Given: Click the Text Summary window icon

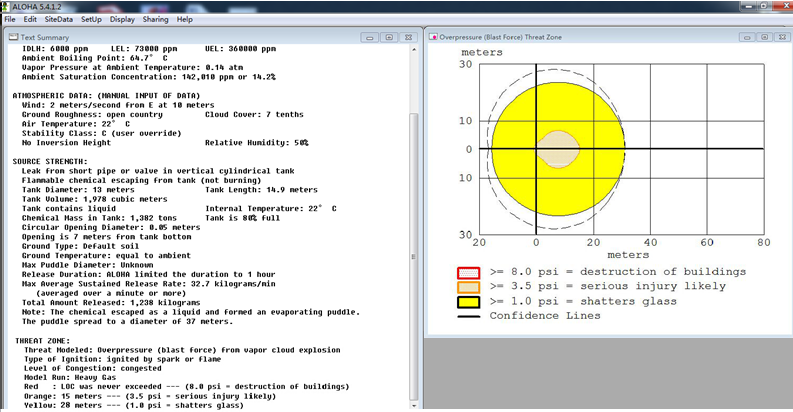Looking at the screenshot, I should pyautogui.click(x=13, y=37).
